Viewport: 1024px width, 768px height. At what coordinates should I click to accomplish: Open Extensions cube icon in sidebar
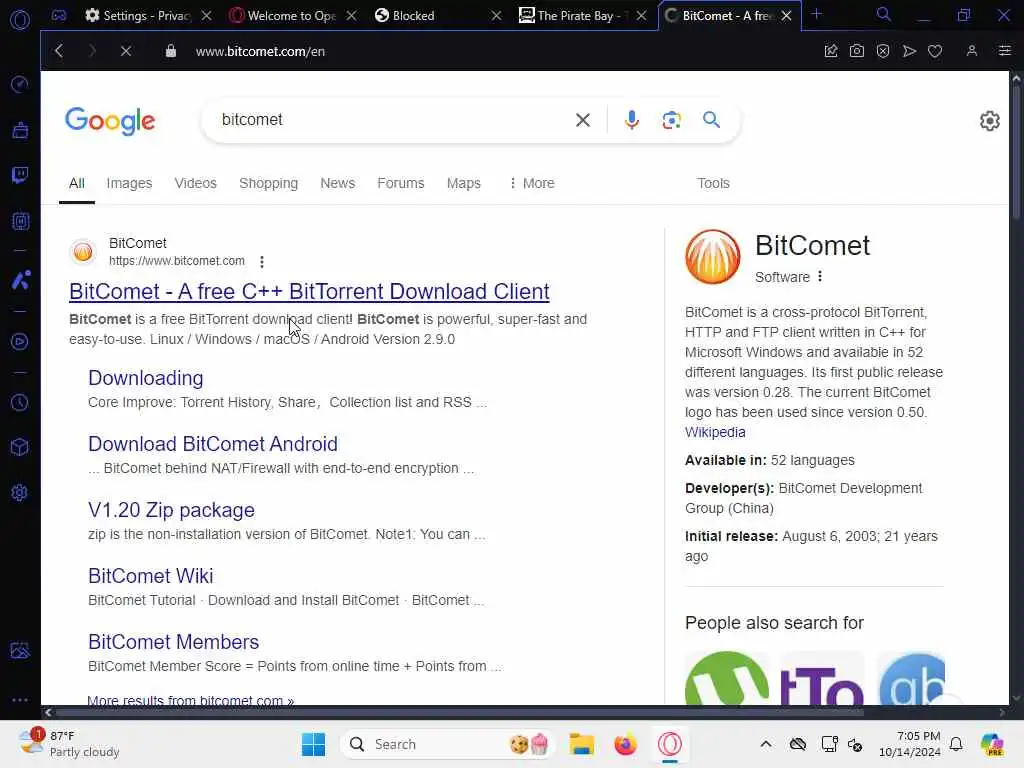(x=20, y=447)
